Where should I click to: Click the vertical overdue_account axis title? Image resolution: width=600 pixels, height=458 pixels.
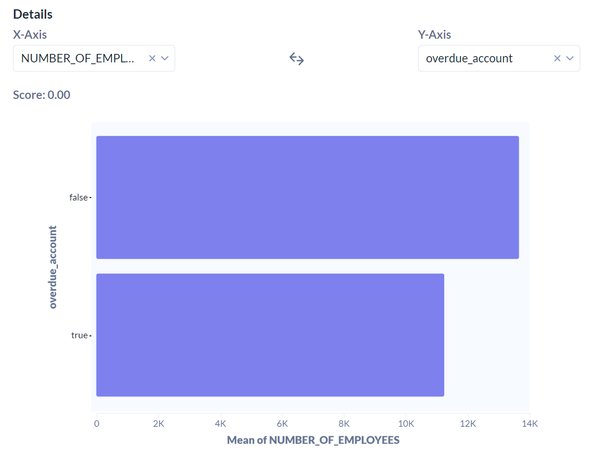pos(52,267)
